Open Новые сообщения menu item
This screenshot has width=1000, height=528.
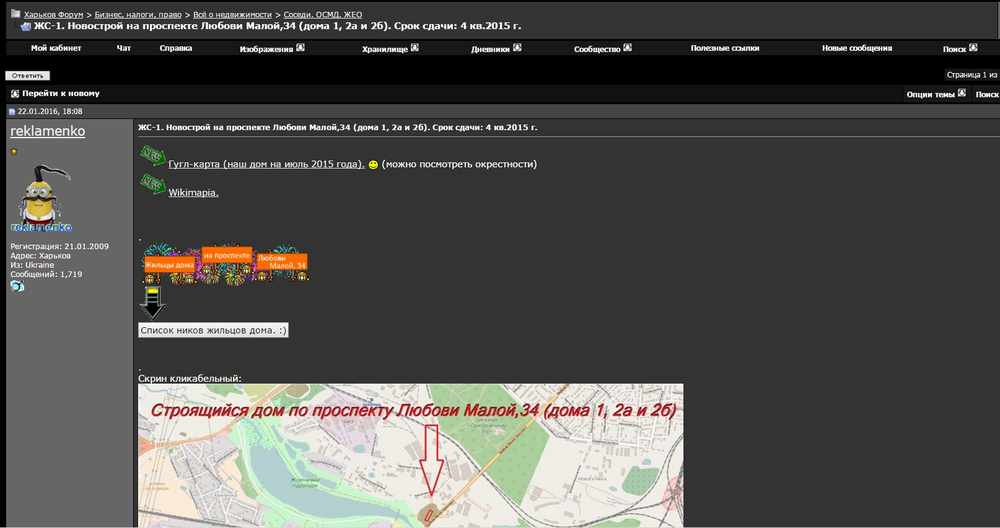(857, 48)
